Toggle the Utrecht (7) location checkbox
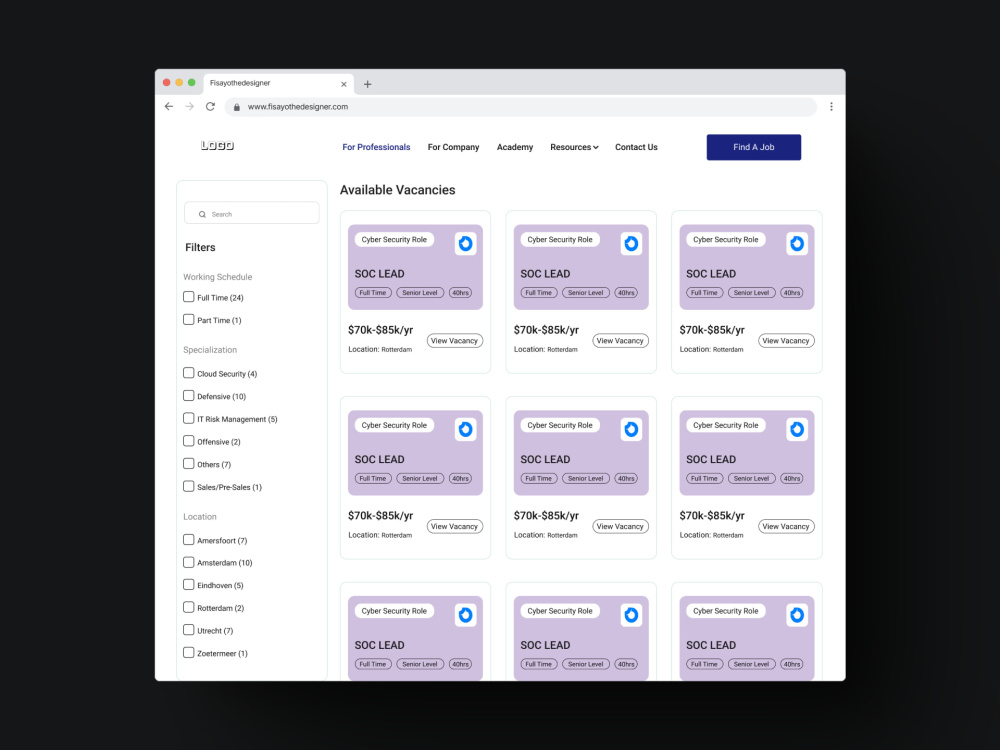Screen dimensions: 1000x750 click(189, 629)
